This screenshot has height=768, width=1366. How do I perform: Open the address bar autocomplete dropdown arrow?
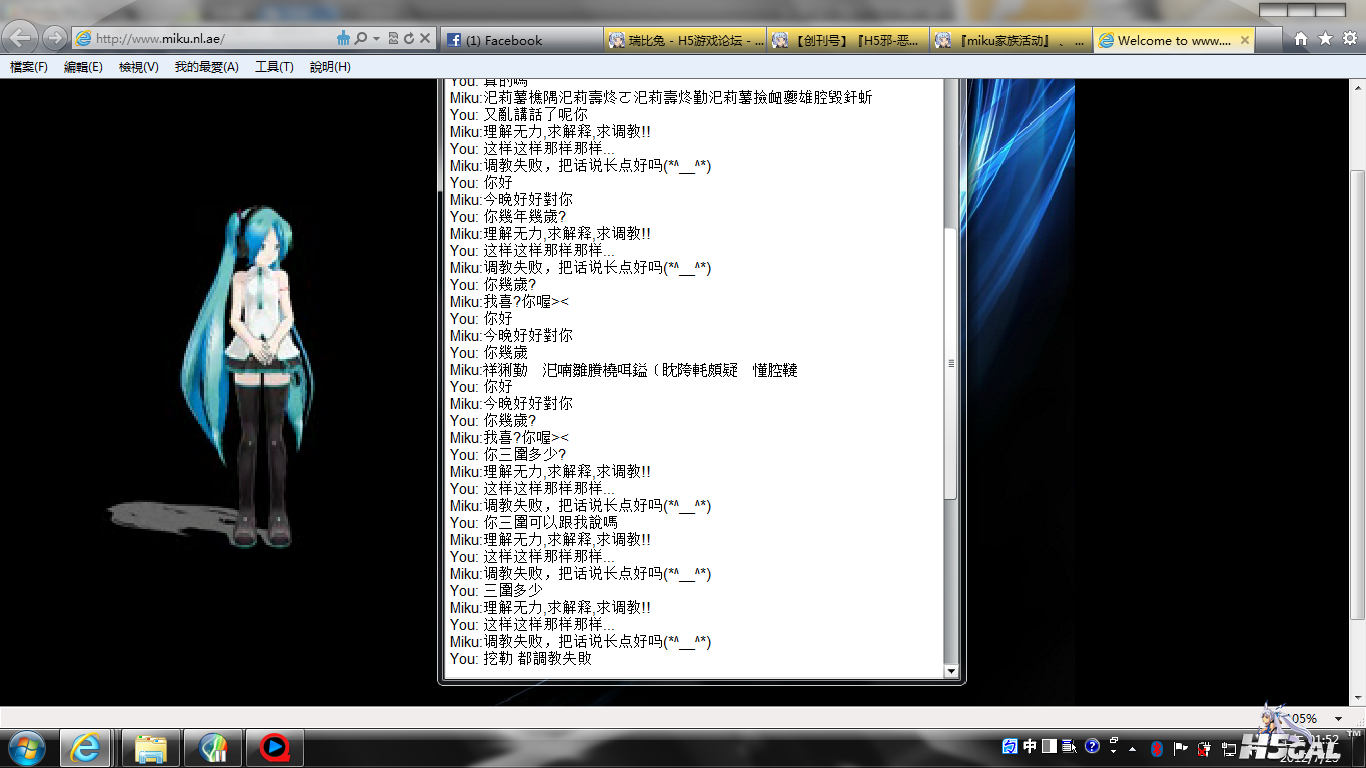[376, 39]
